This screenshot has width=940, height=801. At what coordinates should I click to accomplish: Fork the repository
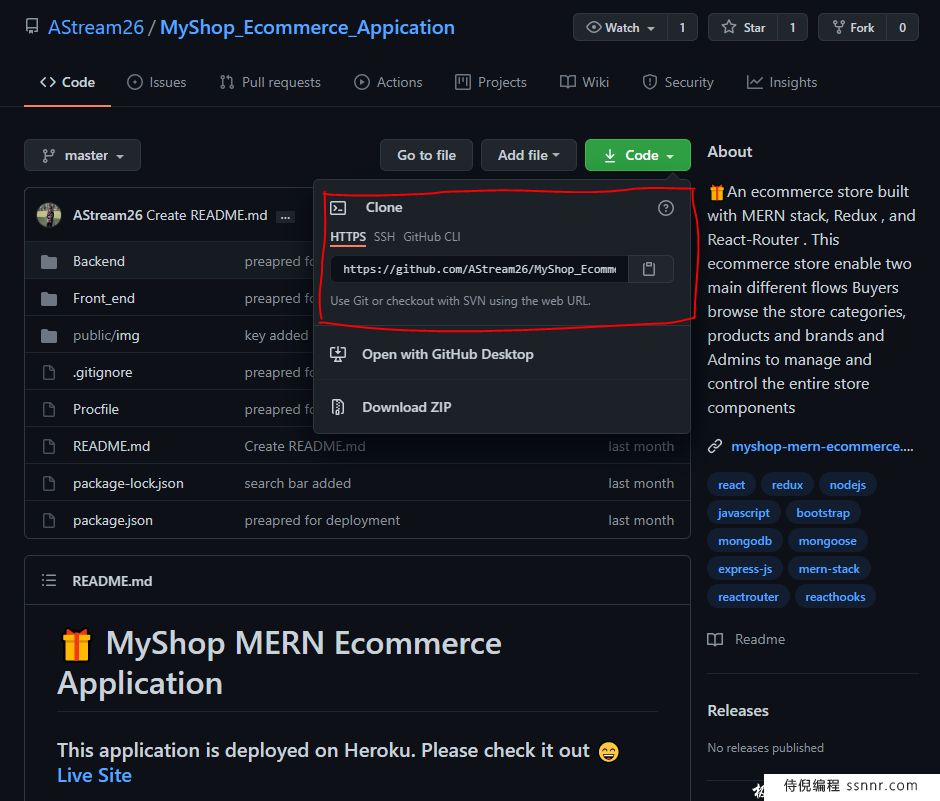(x=853, y=28)
